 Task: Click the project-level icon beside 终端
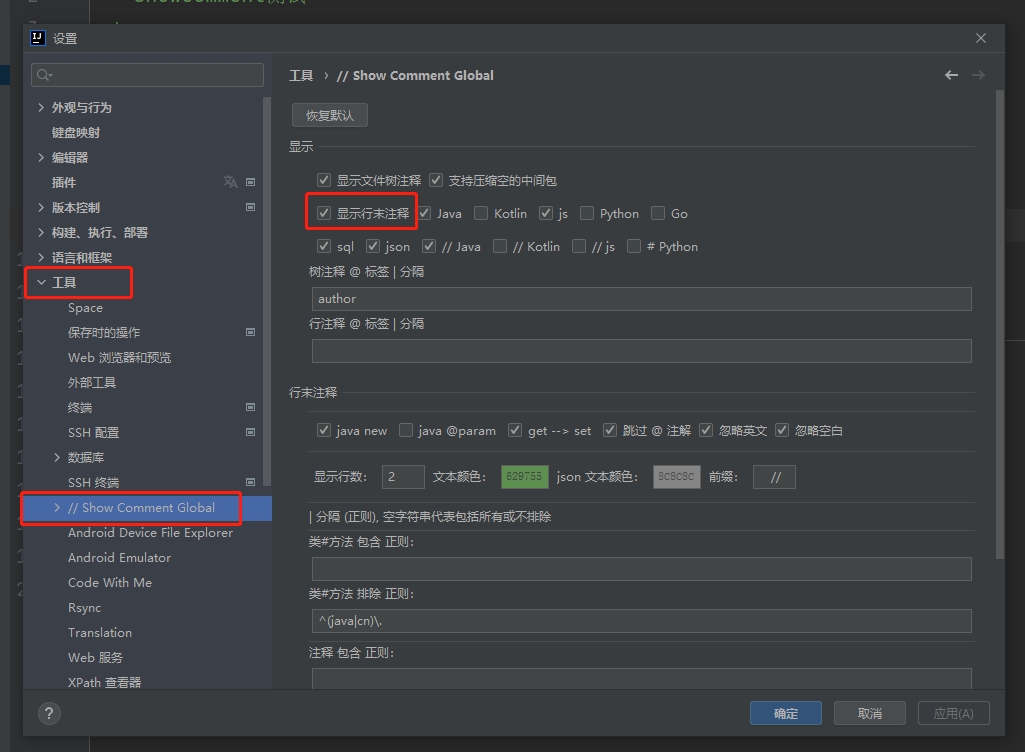coord(250,407)
